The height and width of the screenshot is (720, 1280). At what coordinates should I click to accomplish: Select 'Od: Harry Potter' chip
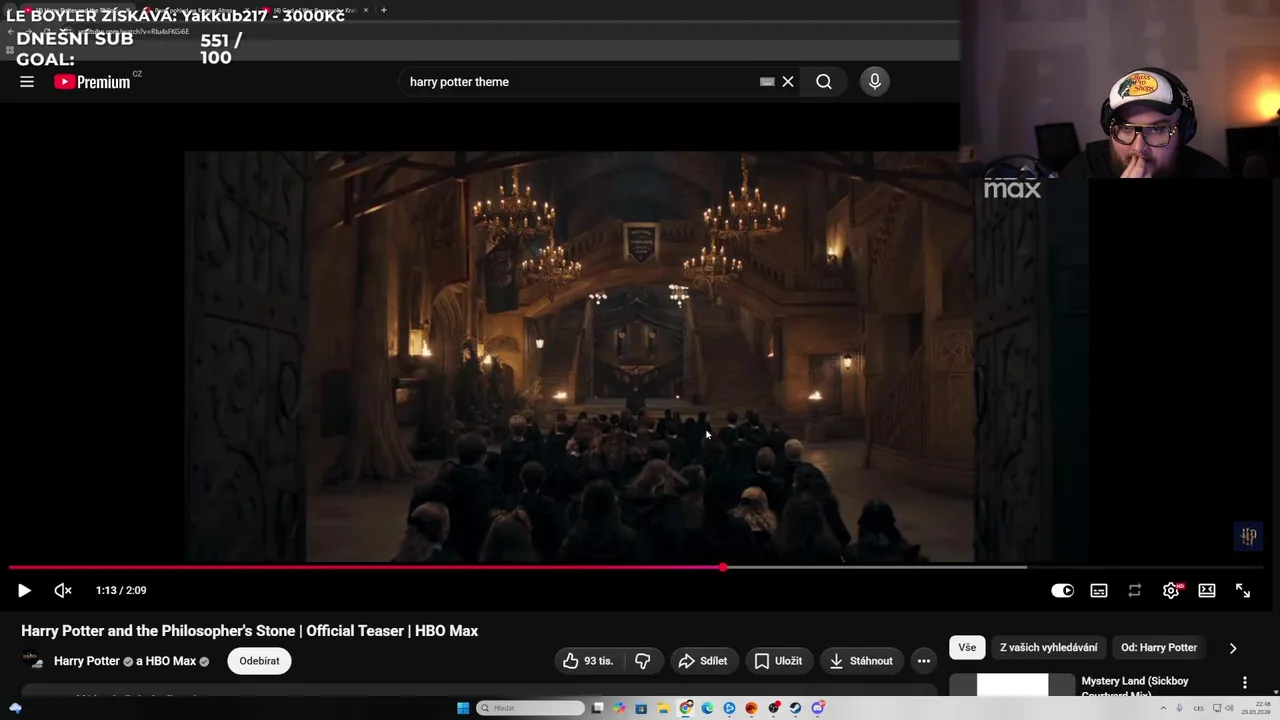1159,648
